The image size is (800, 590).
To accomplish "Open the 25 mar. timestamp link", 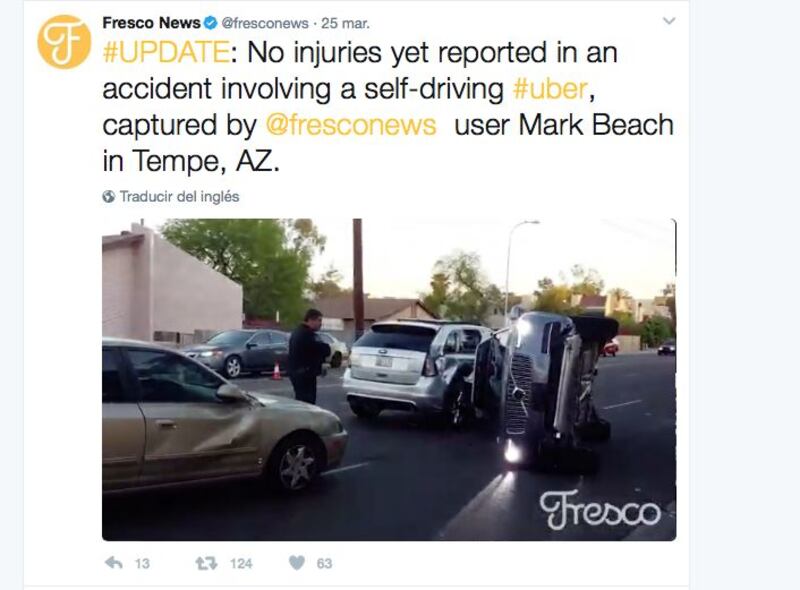I will click(x=345, y=23).
